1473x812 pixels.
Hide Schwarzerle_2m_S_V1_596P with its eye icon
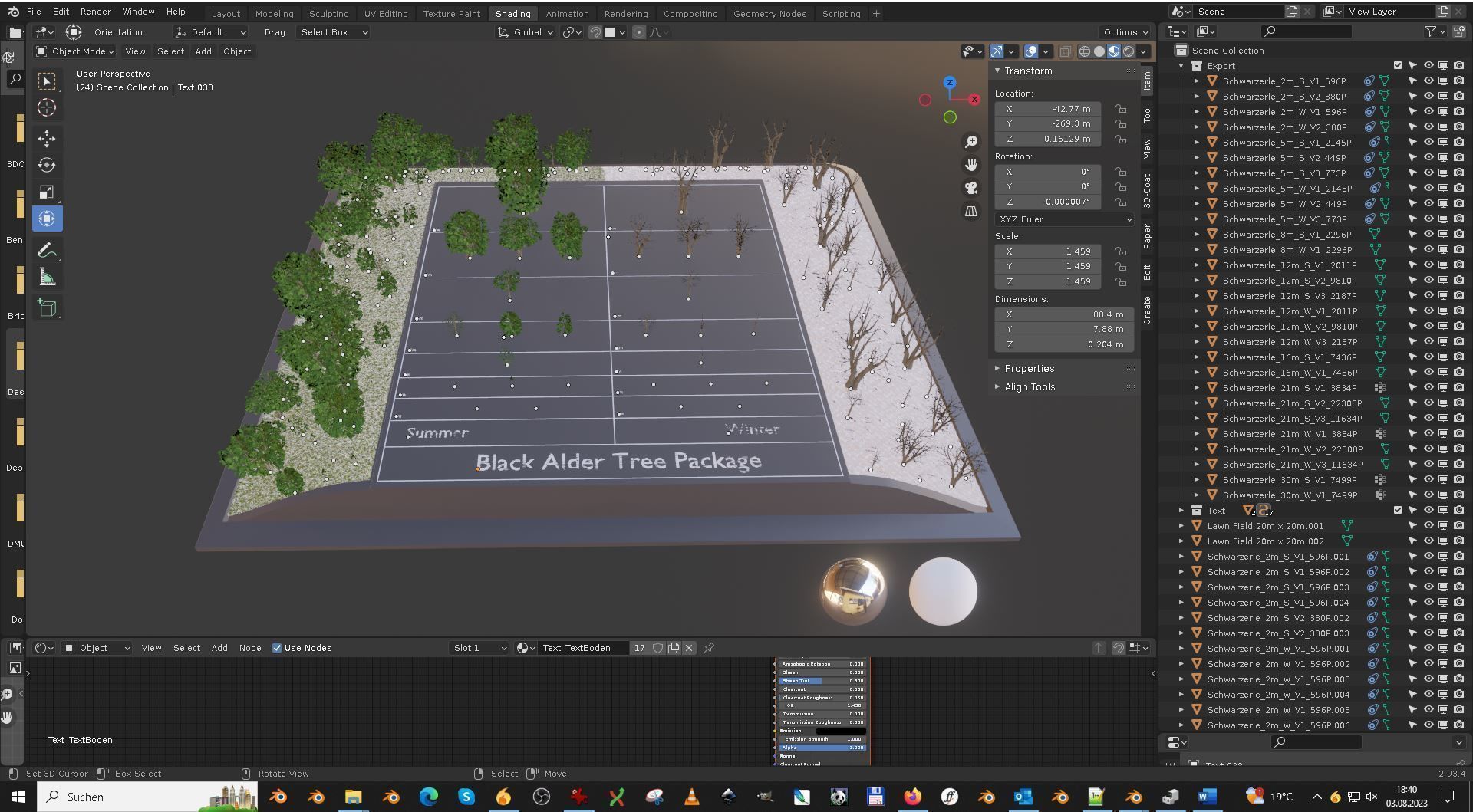(x=1428, y=81)
